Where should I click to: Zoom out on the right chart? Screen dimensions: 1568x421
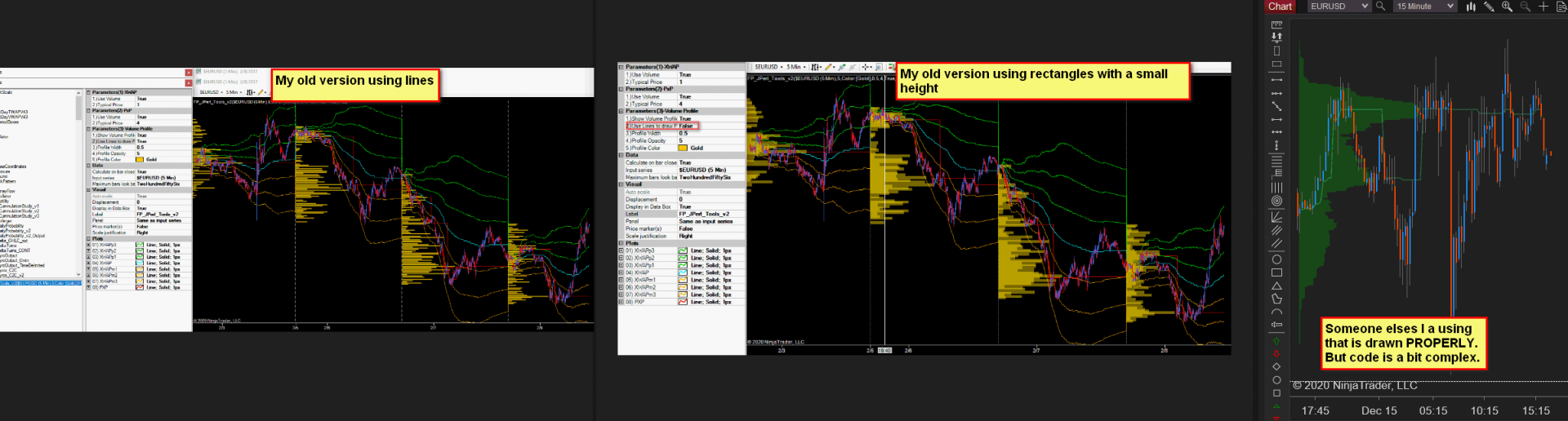[1525, 6]
